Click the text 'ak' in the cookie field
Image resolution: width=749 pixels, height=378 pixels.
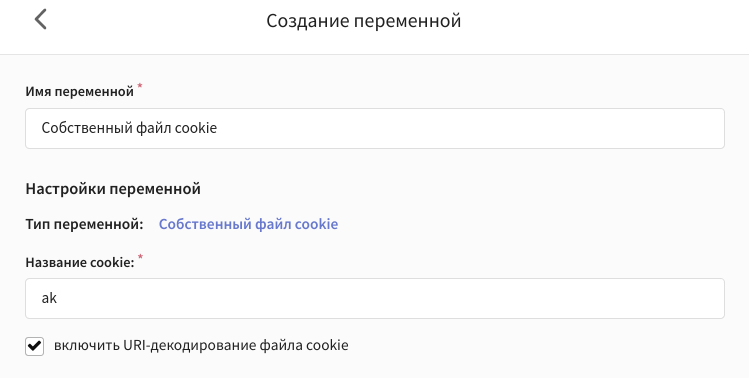point(49,298)
